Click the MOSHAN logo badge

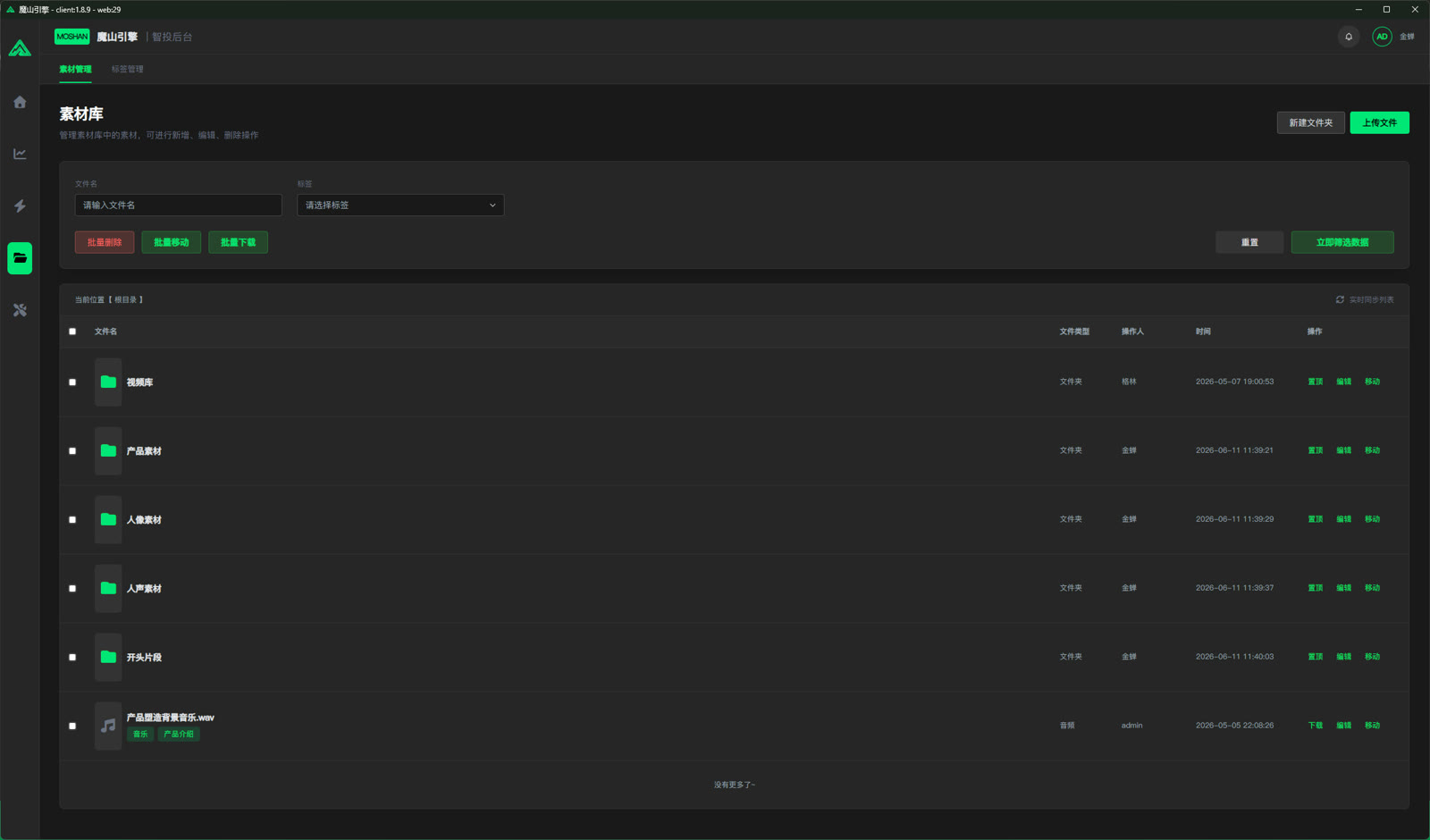71,37
